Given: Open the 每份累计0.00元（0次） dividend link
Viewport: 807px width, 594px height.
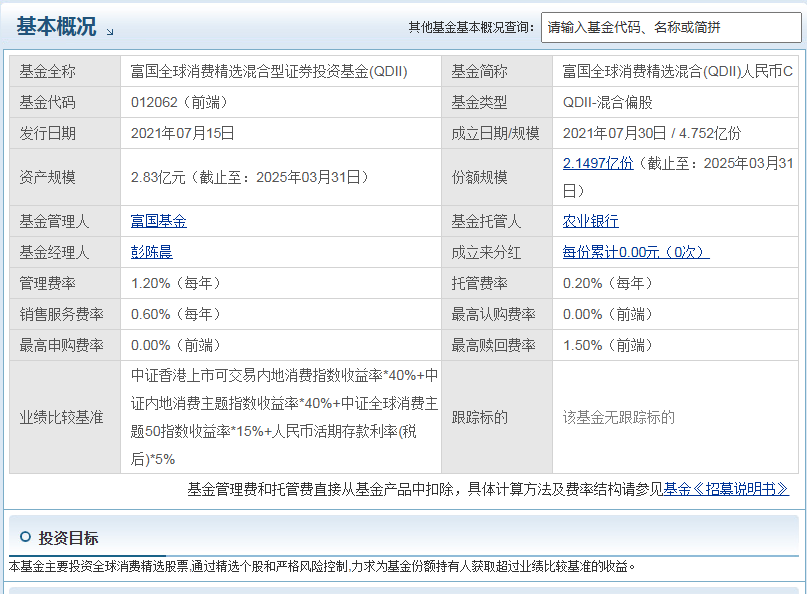Looking at the screenshot, I should pyautogui.click(x=636, y=252).
